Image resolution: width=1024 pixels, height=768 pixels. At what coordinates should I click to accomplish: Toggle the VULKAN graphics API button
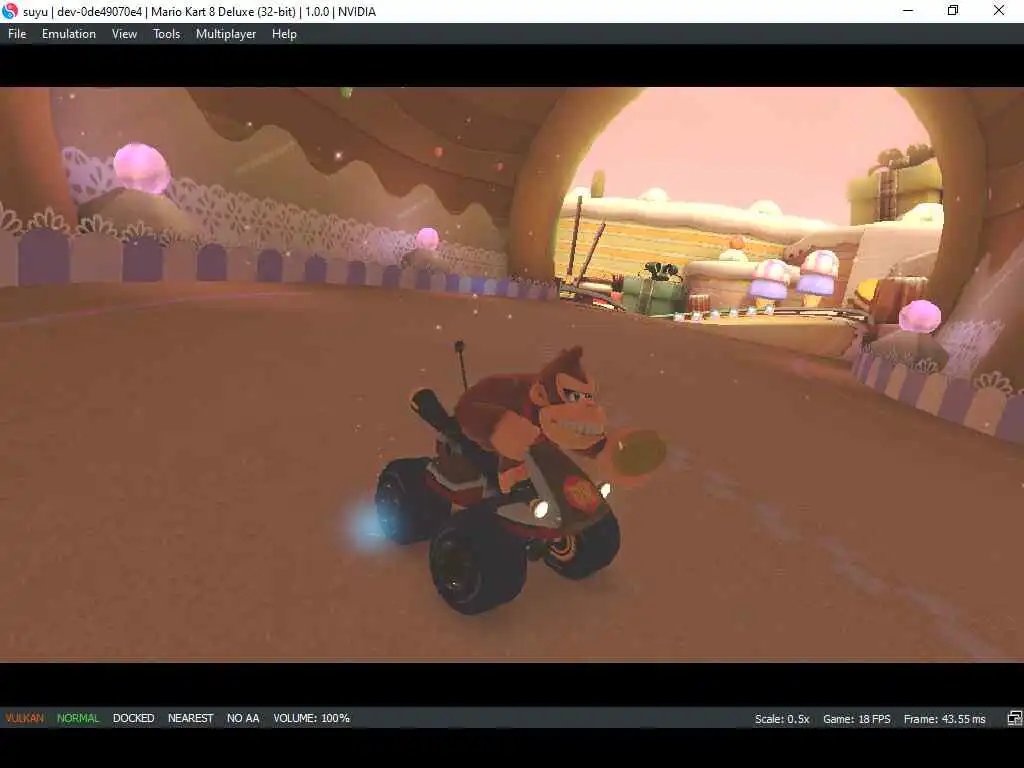[x=25, y=718]
